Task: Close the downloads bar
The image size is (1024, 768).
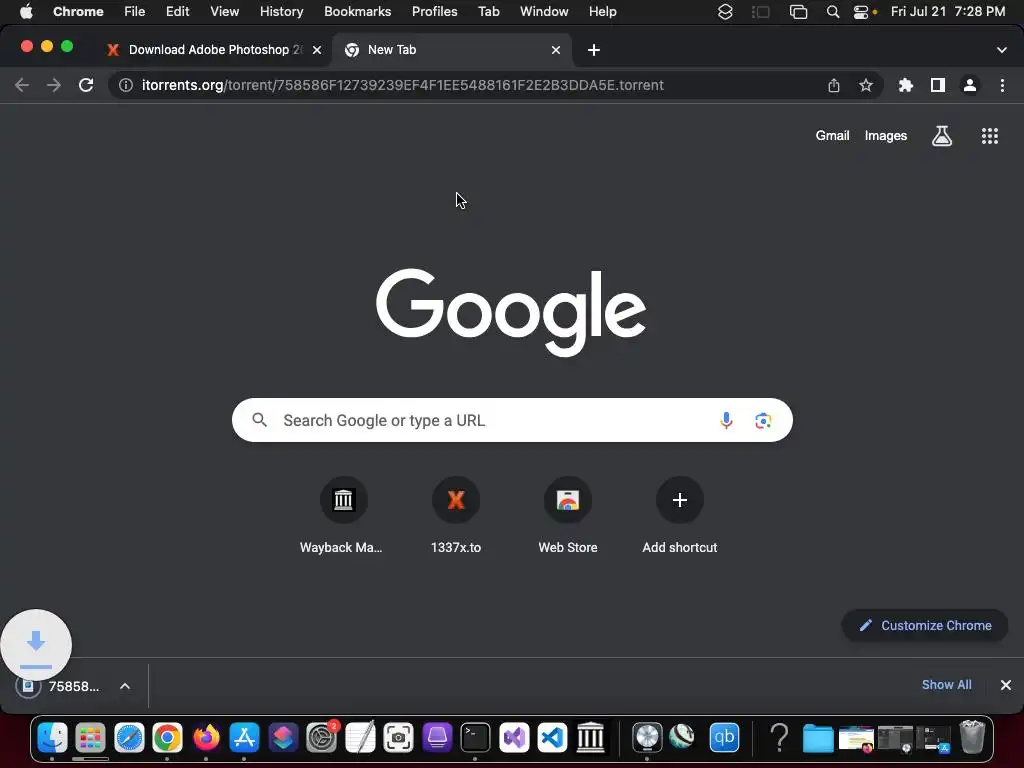Action: 1006,685
